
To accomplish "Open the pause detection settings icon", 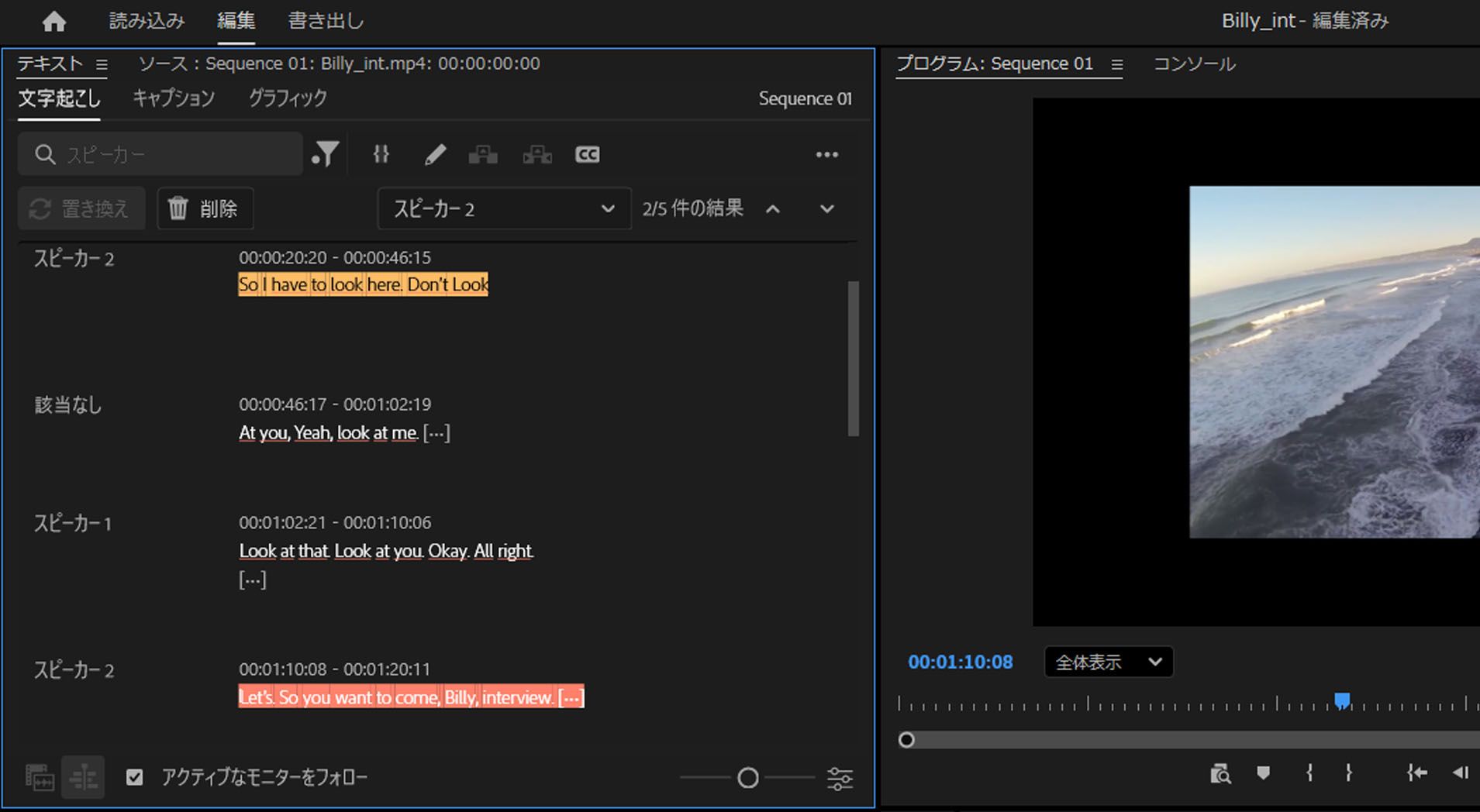I will coord(380,153).
